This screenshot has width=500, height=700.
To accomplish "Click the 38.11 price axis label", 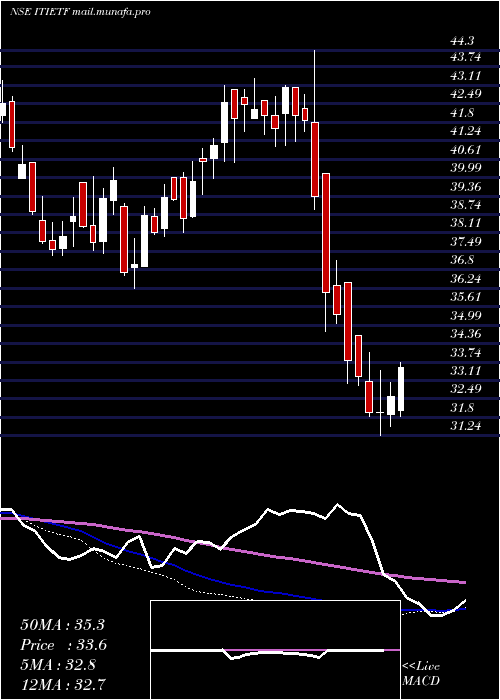I will [x=466, y=223].
